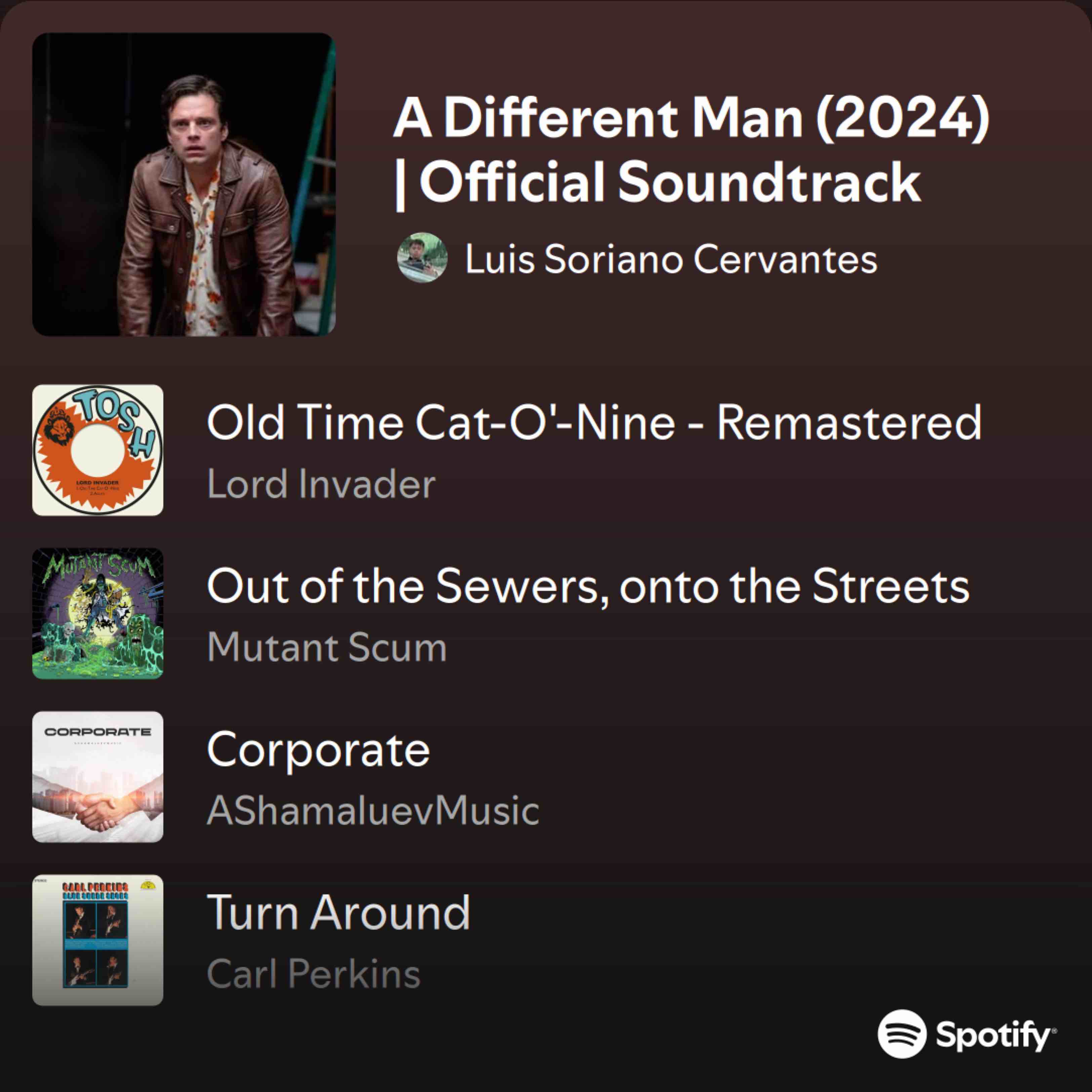Click the 'A Different Man (2024)' title line
The width and height of the screenshot is (1092, 1092).
[x=691, y=118]
